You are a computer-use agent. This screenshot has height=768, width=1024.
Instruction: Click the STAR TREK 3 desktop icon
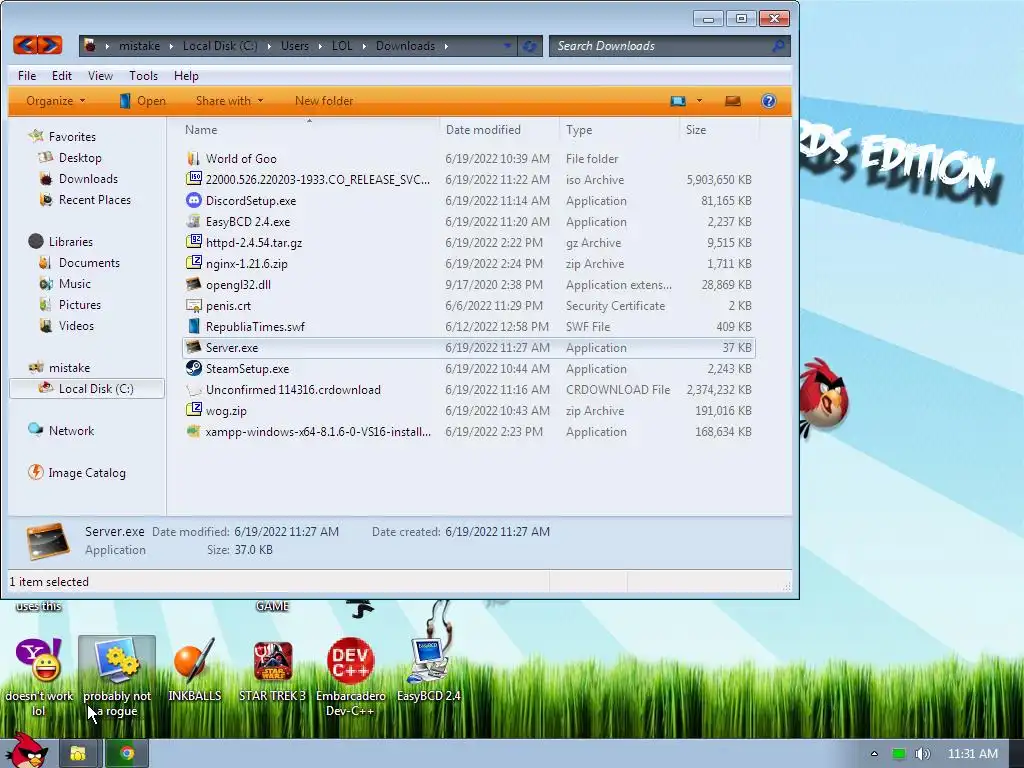click(272, 661)
